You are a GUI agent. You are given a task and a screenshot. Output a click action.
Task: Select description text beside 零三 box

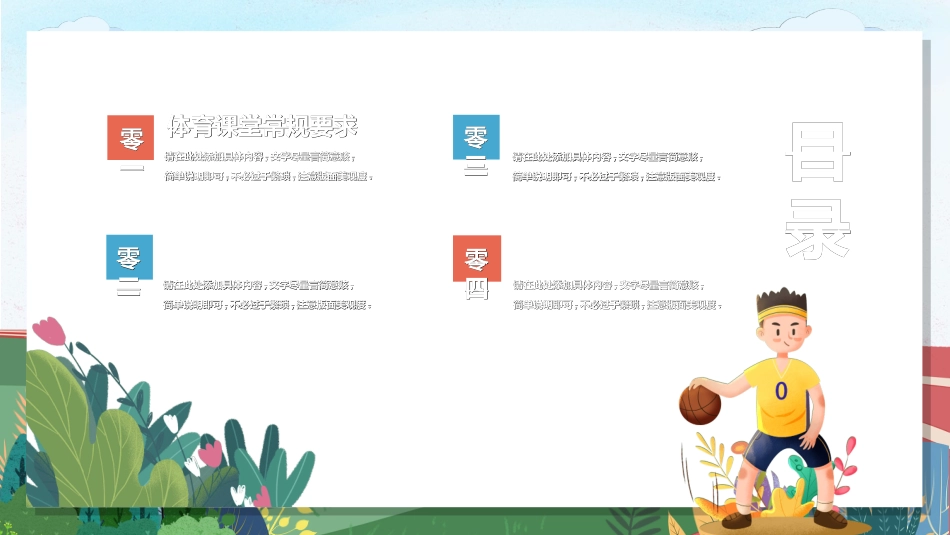(x=617, y=167)
